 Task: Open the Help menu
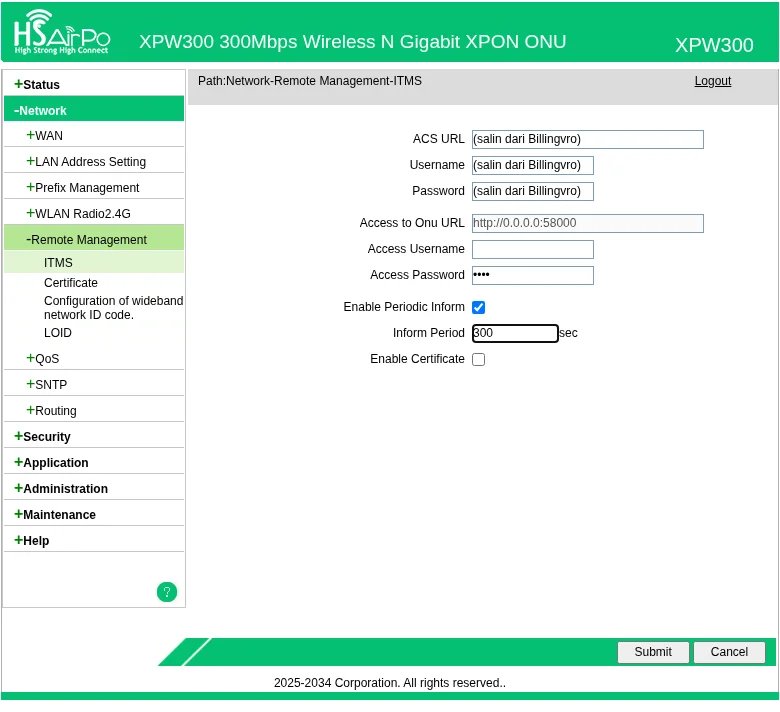pyautogui.click(x=94, y=540)
